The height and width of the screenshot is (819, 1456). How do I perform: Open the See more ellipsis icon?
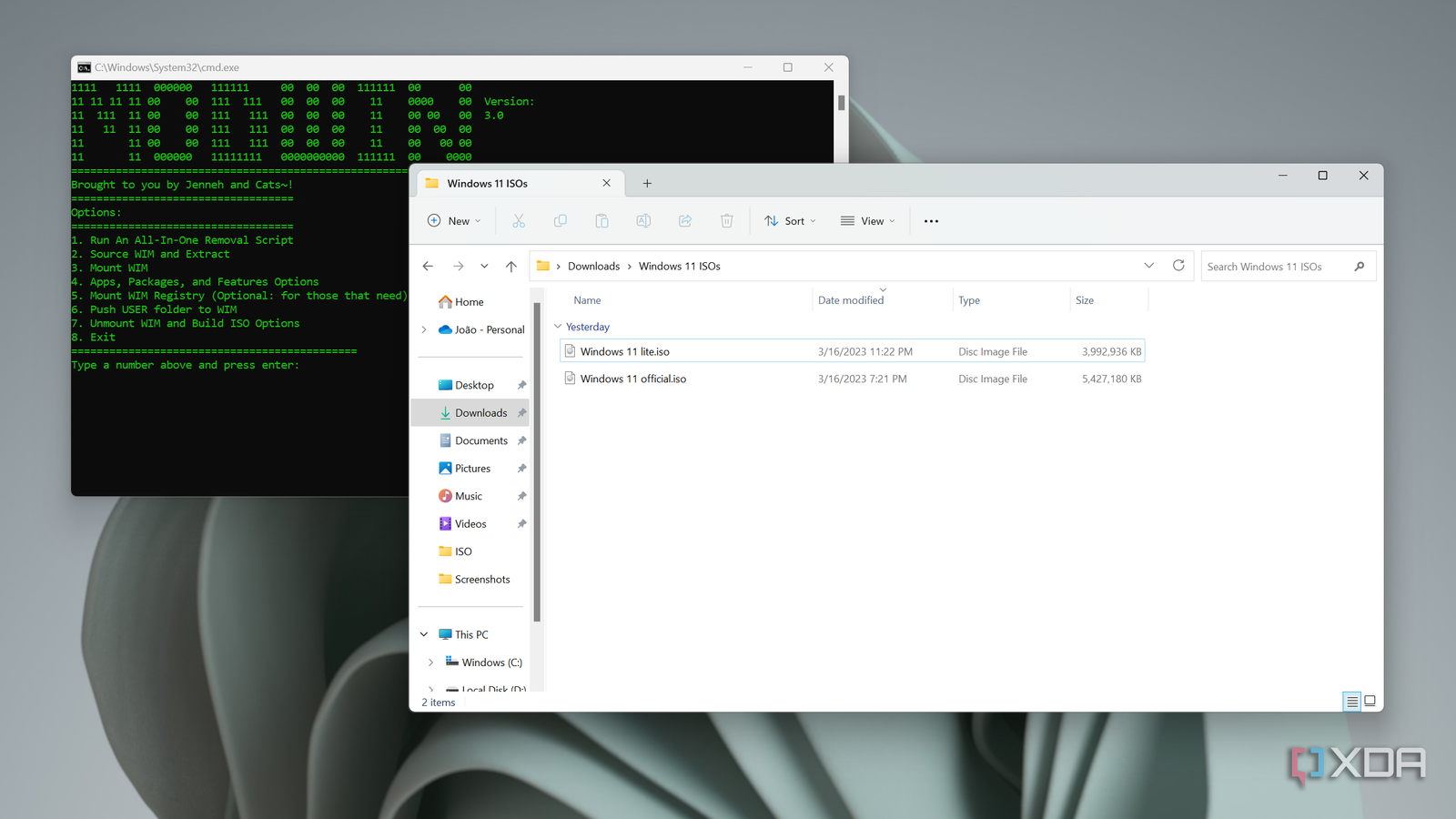click(930, 220)
